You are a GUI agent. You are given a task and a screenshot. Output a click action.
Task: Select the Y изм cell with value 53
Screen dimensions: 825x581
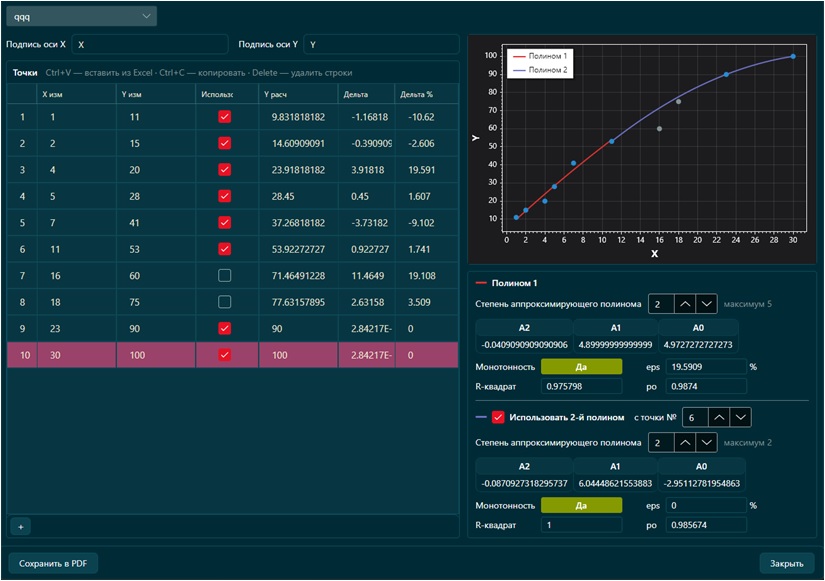coord(156,249)
